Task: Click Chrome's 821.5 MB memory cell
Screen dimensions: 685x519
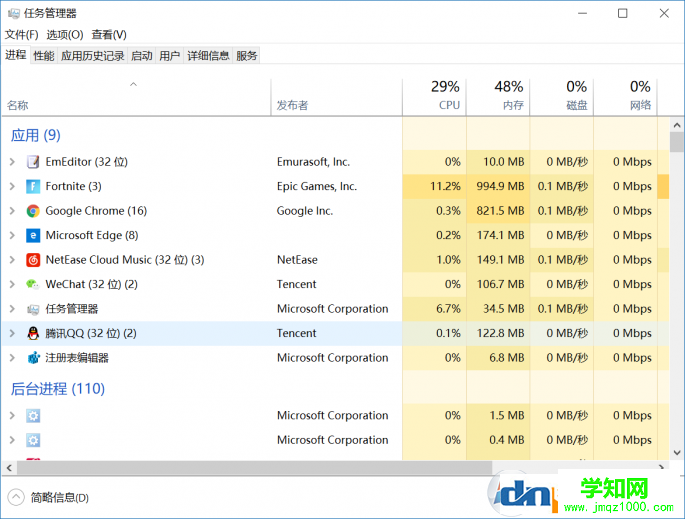Action: coord(498,211)
